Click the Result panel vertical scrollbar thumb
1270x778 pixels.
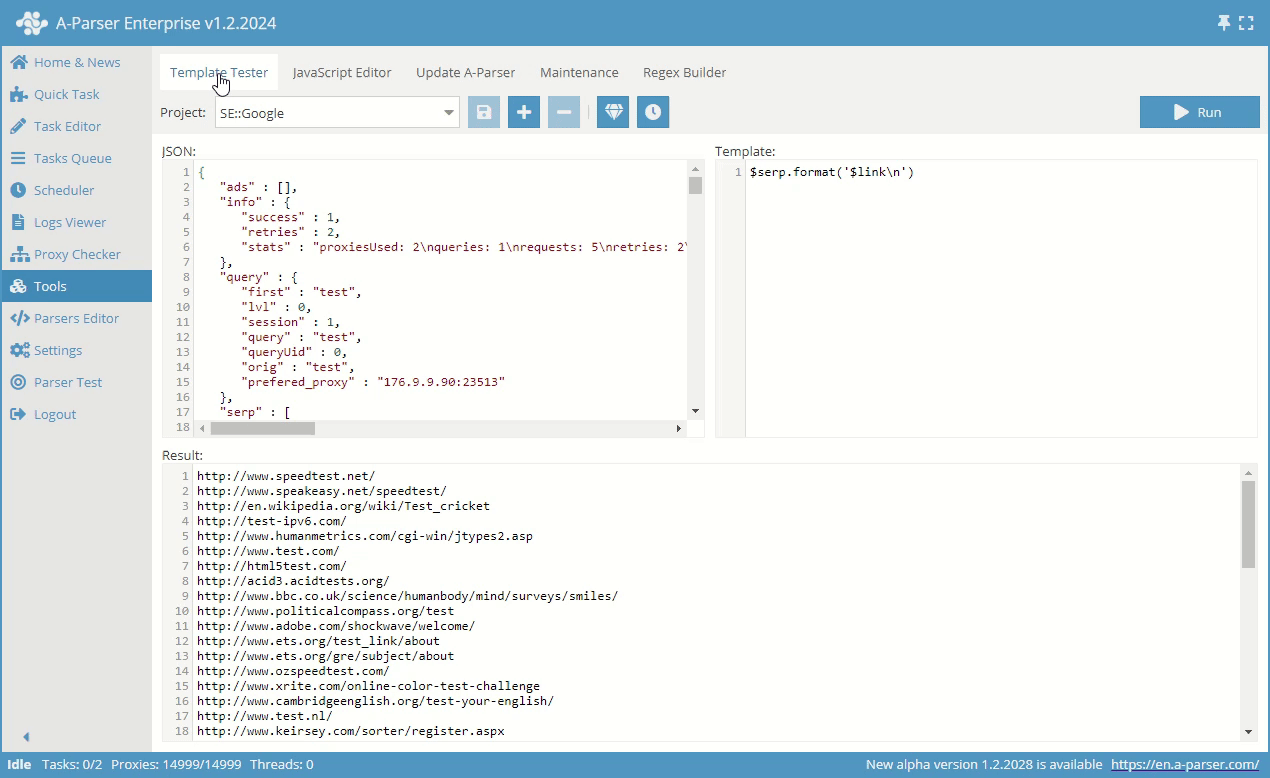(1248, 525)
